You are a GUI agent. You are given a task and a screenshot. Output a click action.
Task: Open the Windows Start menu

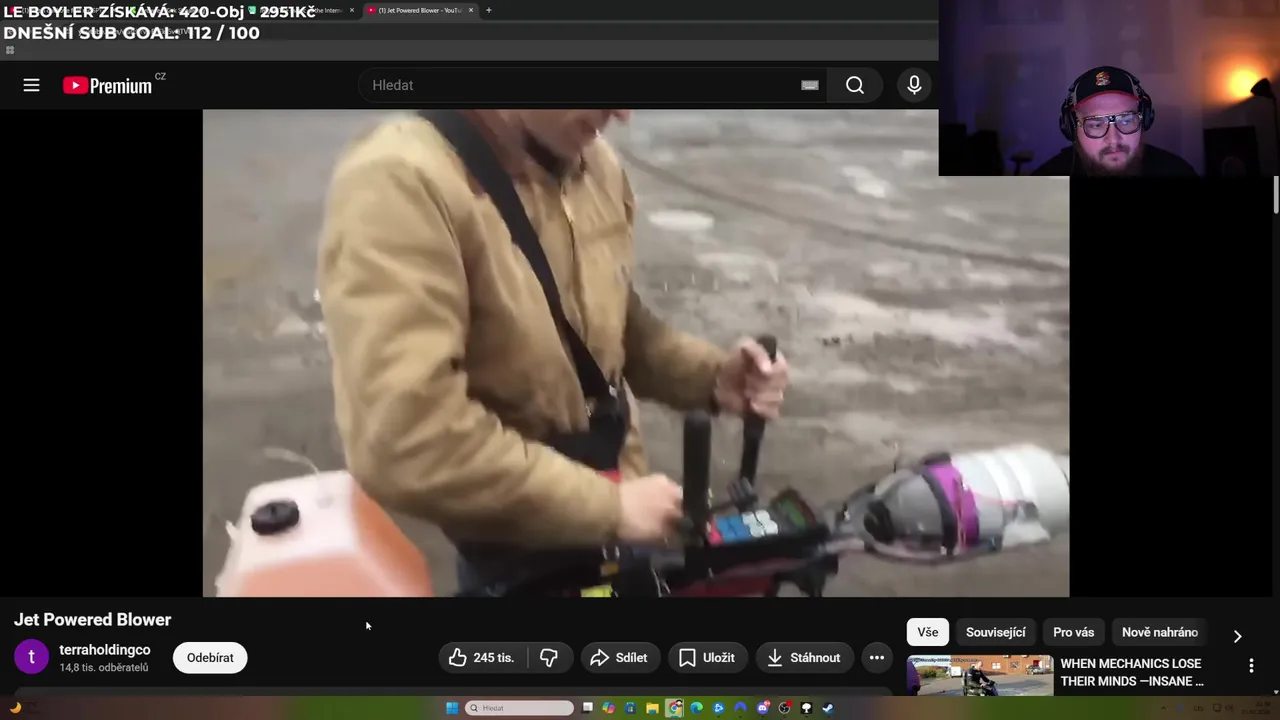click(452, 708)
